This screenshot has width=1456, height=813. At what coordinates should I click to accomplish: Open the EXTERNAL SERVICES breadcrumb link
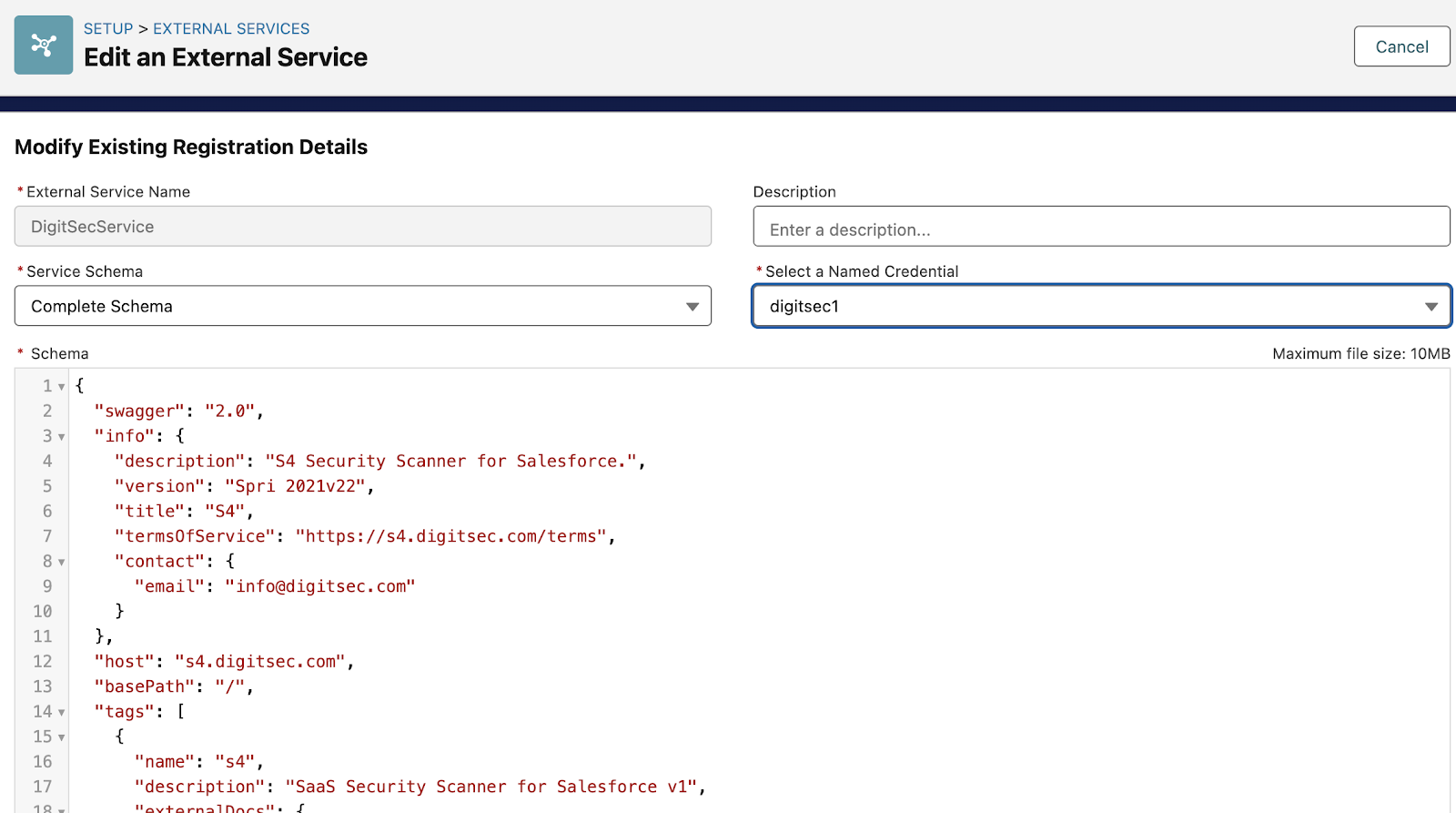[x=231, y=29]
